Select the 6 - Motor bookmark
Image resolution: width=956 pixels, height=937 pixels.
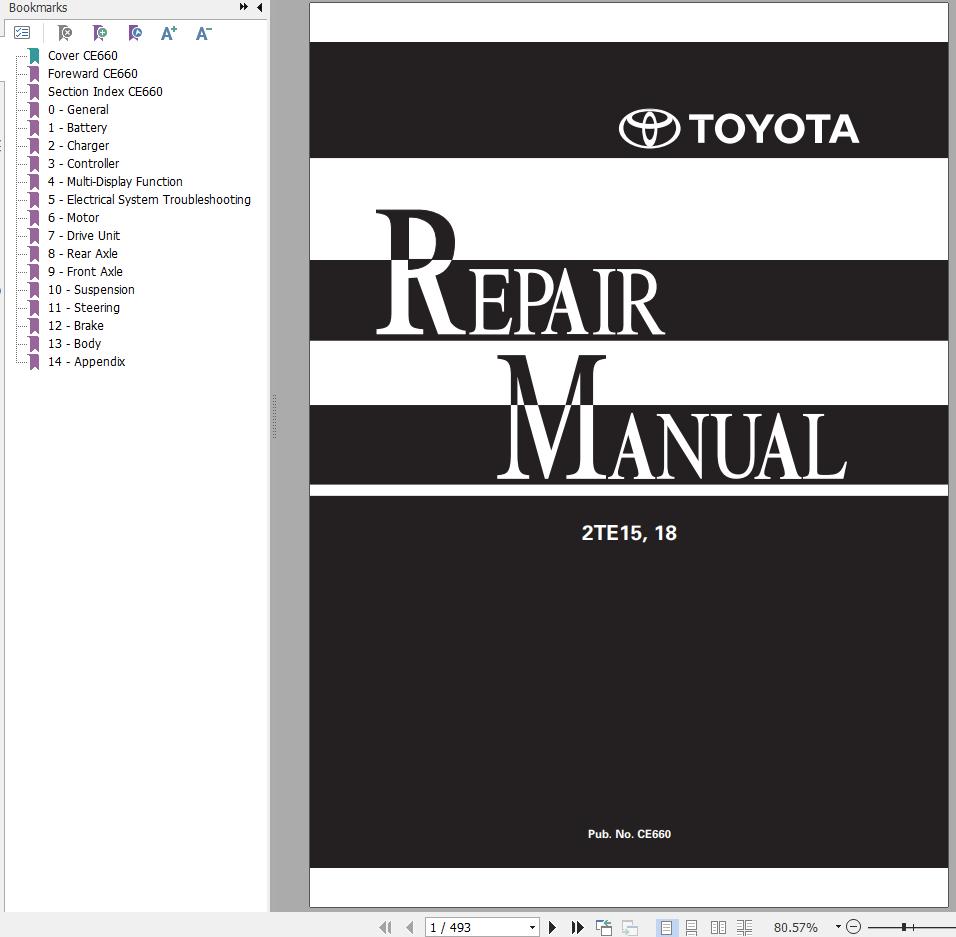coord(74,218)
